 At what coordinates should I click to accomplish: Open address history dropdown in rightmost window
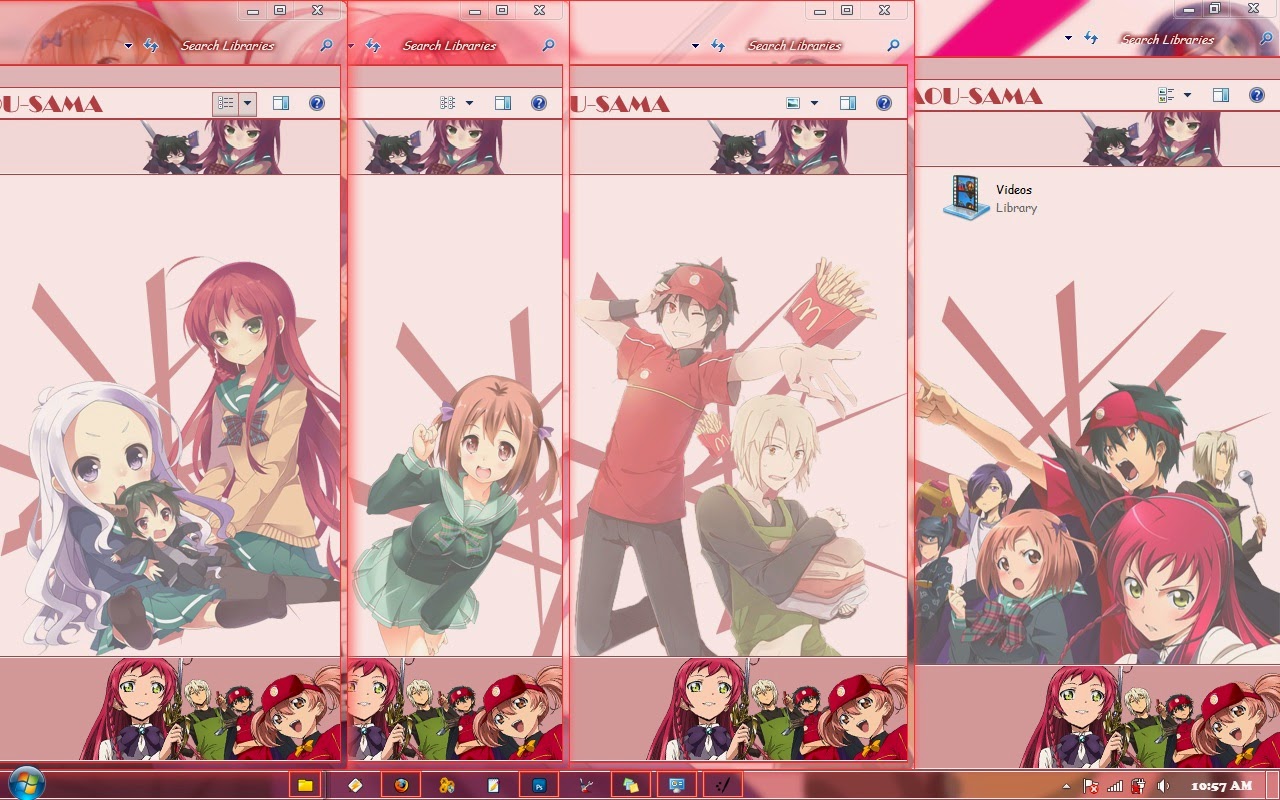(1068, 38)
